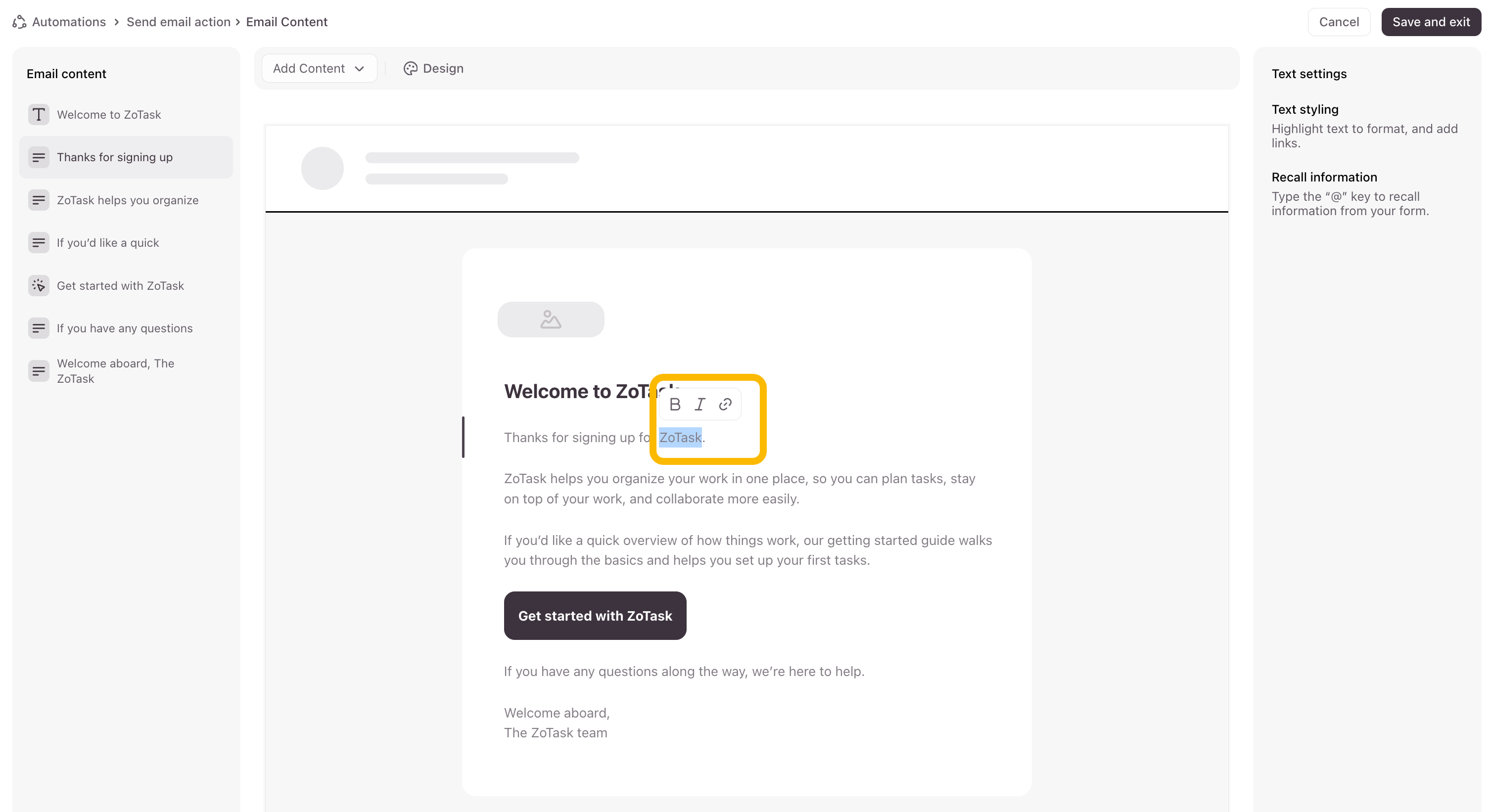Click the 'Get started with ZoTask' email button
The image size is (1489, 812).
(x=595, y=616)
